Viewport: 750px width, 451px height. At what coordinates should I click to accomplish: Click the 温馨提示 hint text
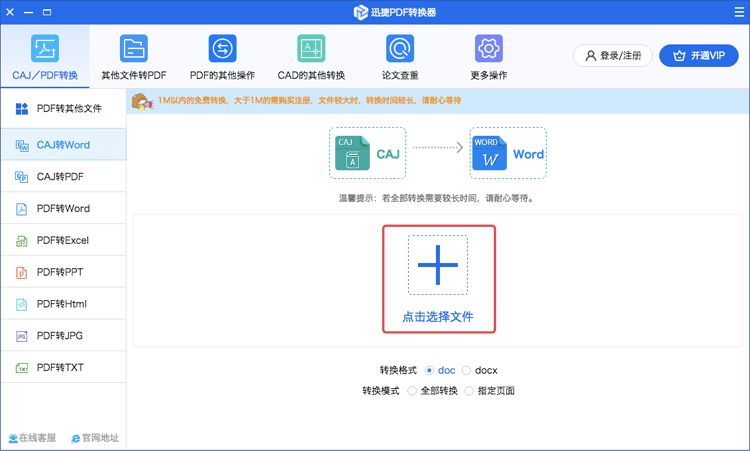pyautogui.click(x=436, y=198)
